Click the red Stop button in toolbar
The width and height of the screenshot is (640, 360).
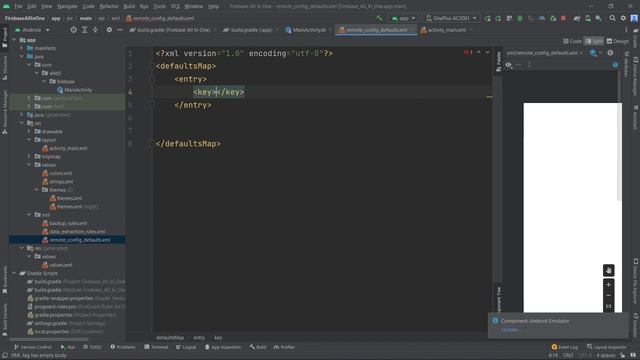(x=563, y=18)
